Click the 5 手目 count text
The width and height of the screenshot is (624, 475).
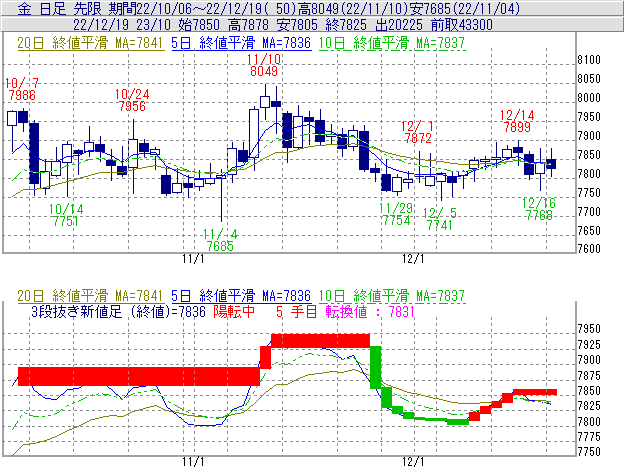(296, 311)
